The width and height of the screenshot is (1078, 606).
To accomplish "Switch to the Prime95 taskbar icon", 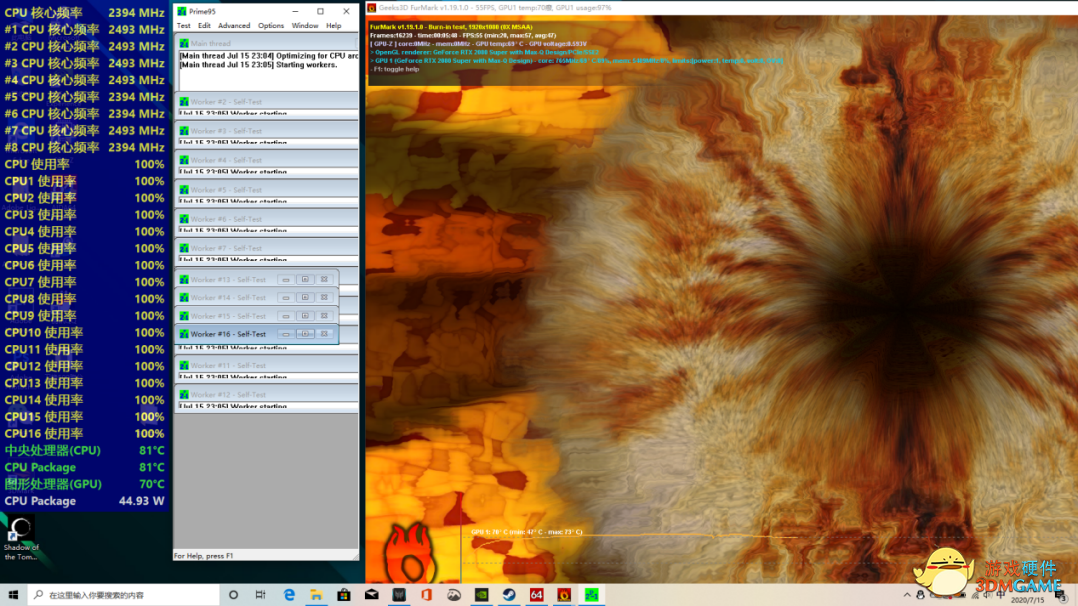I will 591,595.
